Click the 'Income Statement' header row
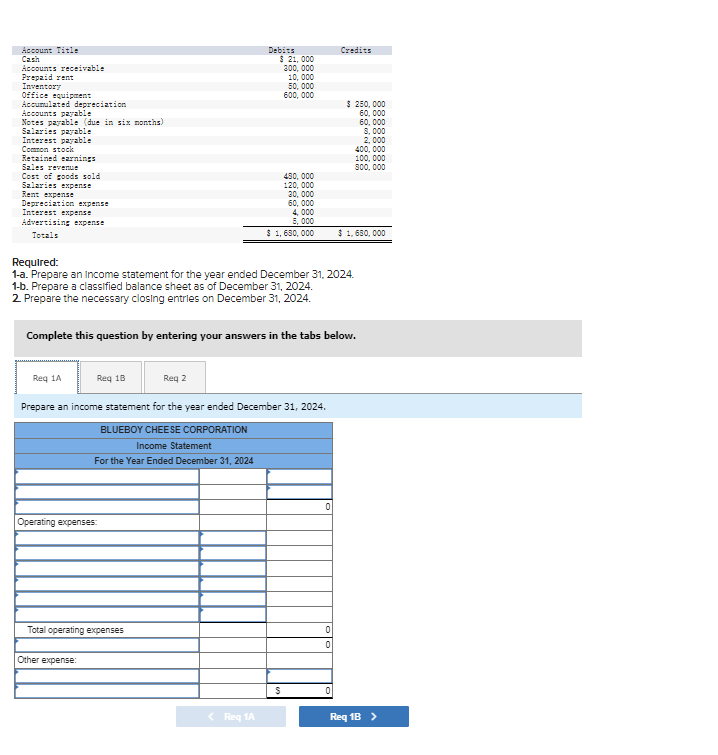The height and width of the screenshot is (755, 718). click(173, 446)
